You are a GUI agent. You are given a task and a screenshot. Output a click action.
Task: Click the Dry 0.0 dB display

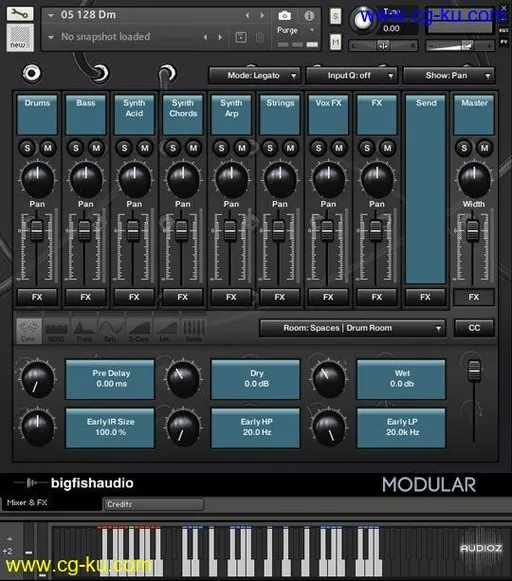tap(256, 379)
